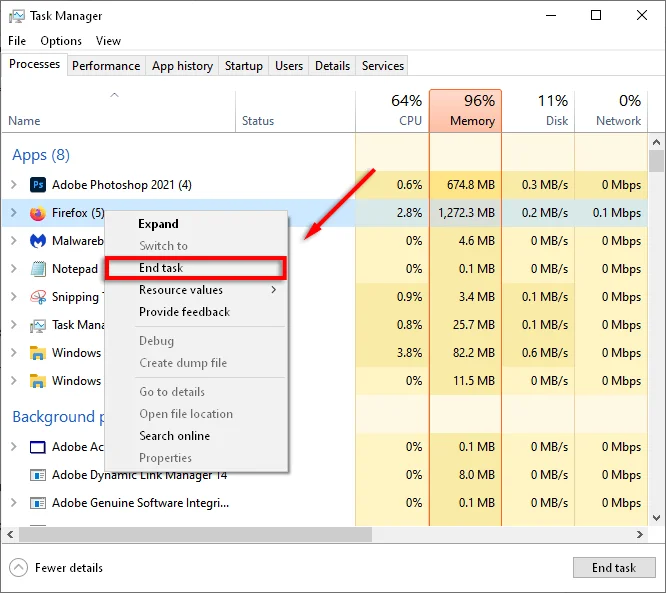Click the vertical scrollbar down arrow
This screenshot has height=593, width=666.
pos(657,518)
